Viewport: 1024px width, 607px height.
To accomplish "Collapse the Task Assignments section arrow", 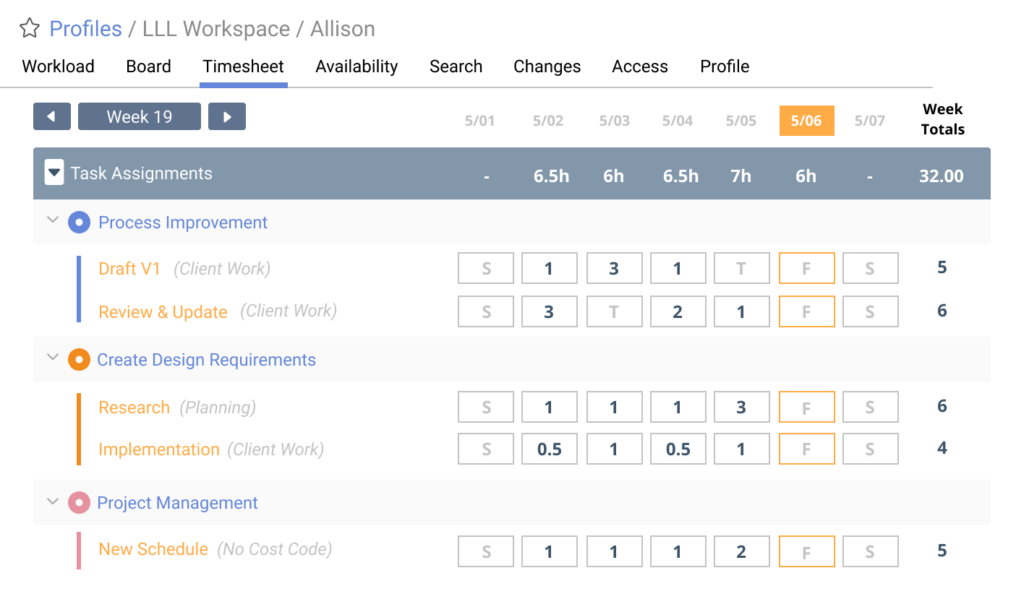I will pyautogui.click(x=55, y=173).
